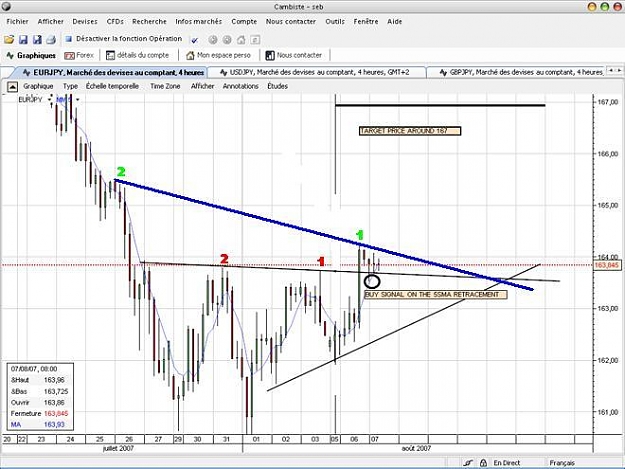
Task: Click the 167,00 price axis label
Action: [x=607, y=102]
